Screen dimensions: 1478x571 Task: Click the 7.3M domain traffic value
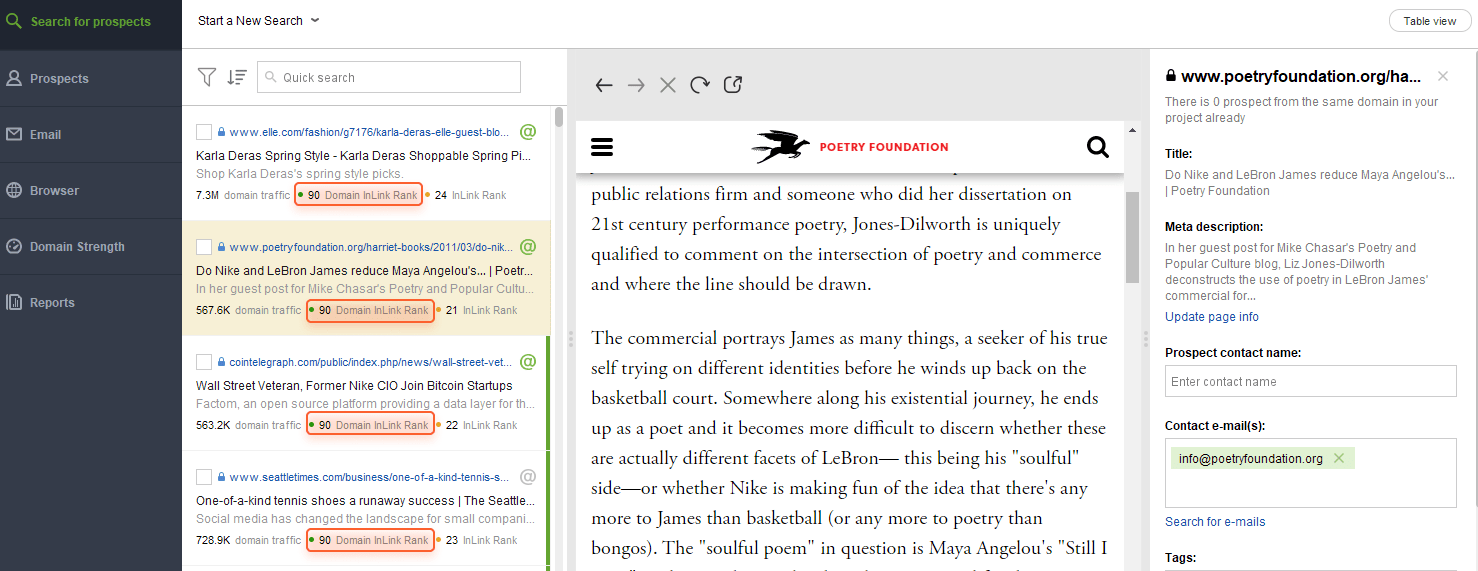coord(208,195)
